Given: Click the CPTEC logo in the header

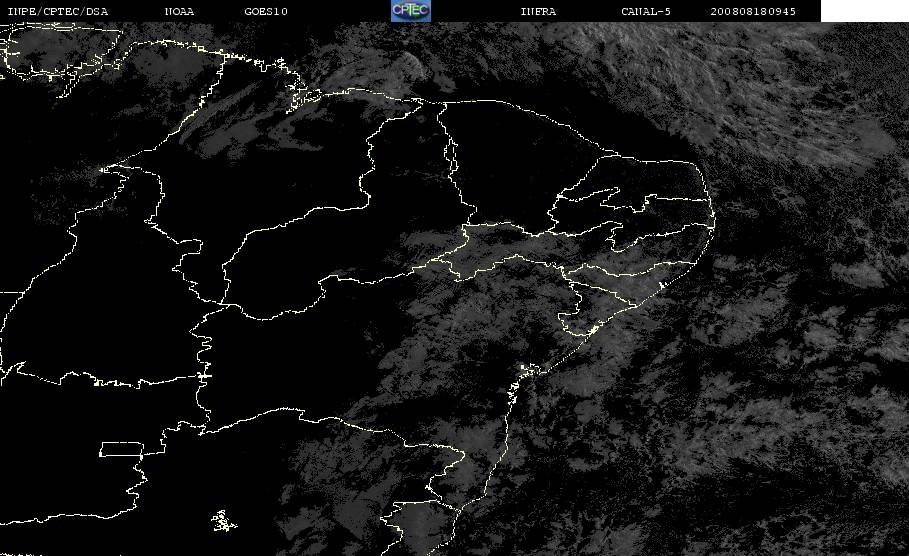Looking at the screenshot, I should click(410, 10).
